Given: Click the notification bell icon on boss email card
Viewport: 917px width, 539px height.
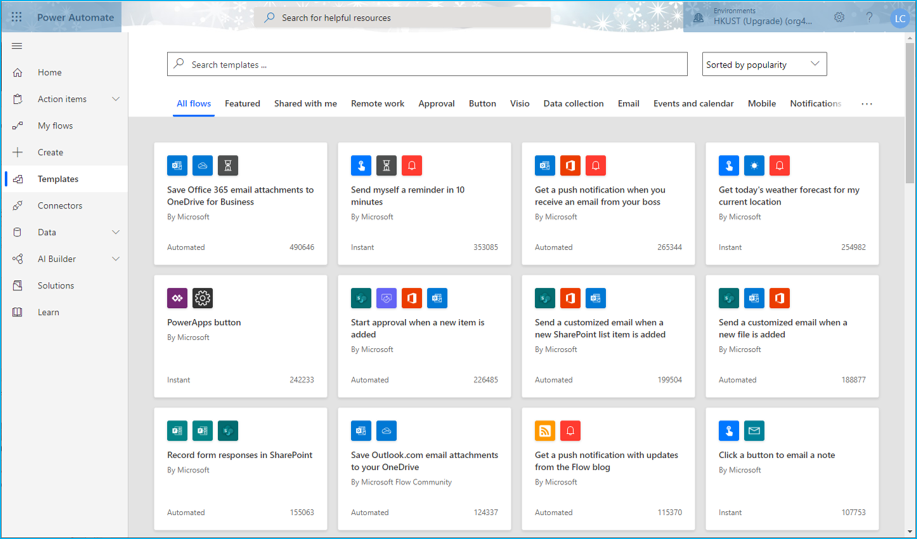Looking at the screenshot, I should pos(596,165).
